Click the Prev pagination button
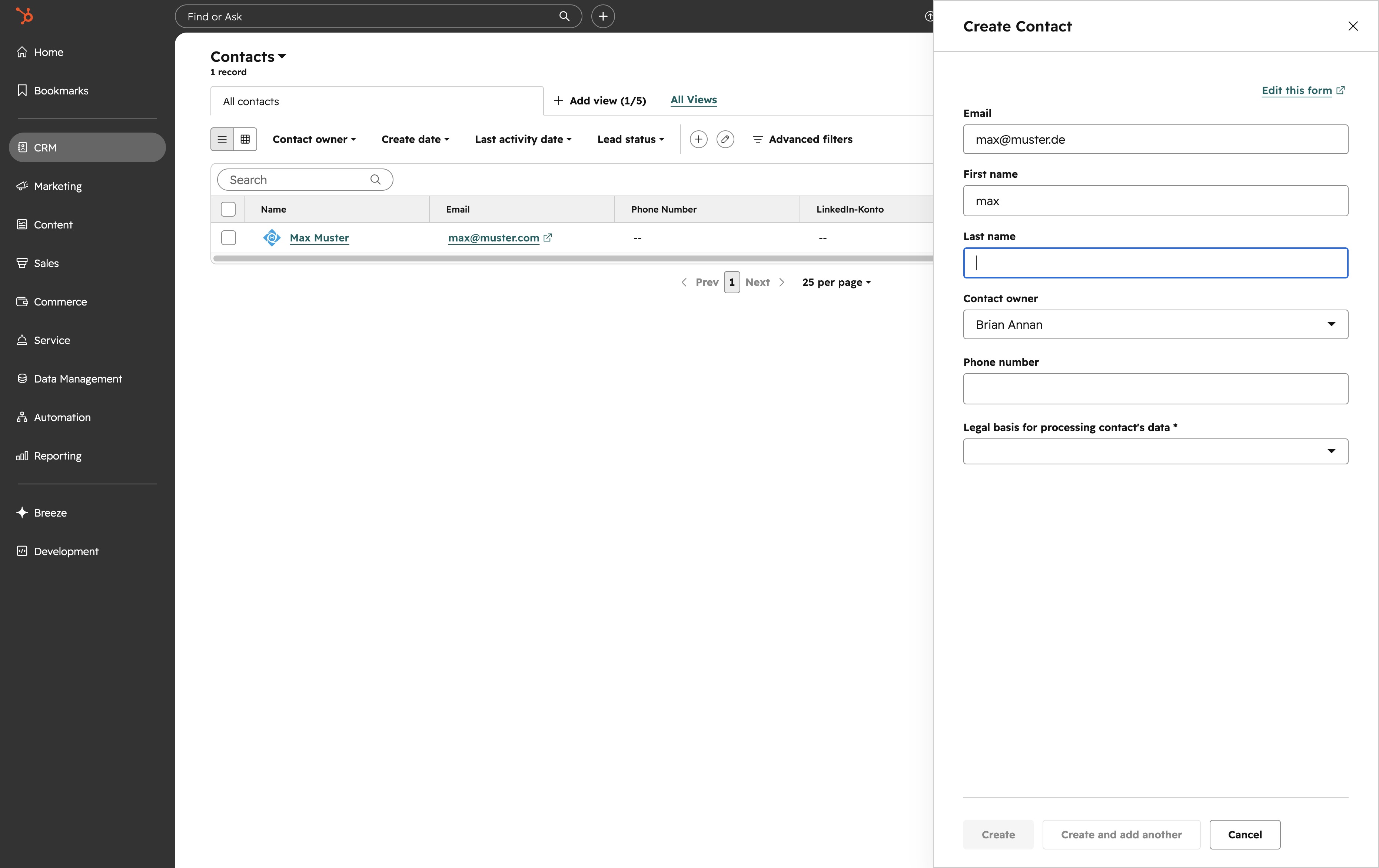The image size is (1379, 868). [700, 282]
